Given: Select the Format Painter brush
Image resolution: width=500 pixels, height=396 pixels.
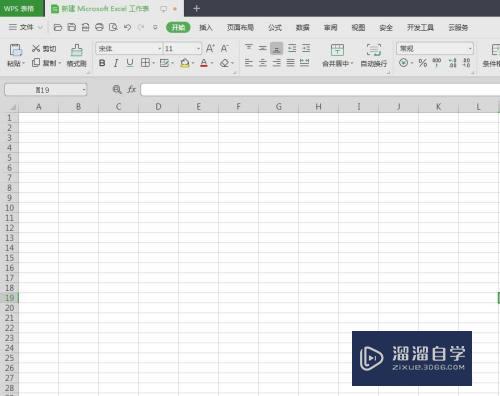Looking at the screenshot, I should [x=77, y=50].
